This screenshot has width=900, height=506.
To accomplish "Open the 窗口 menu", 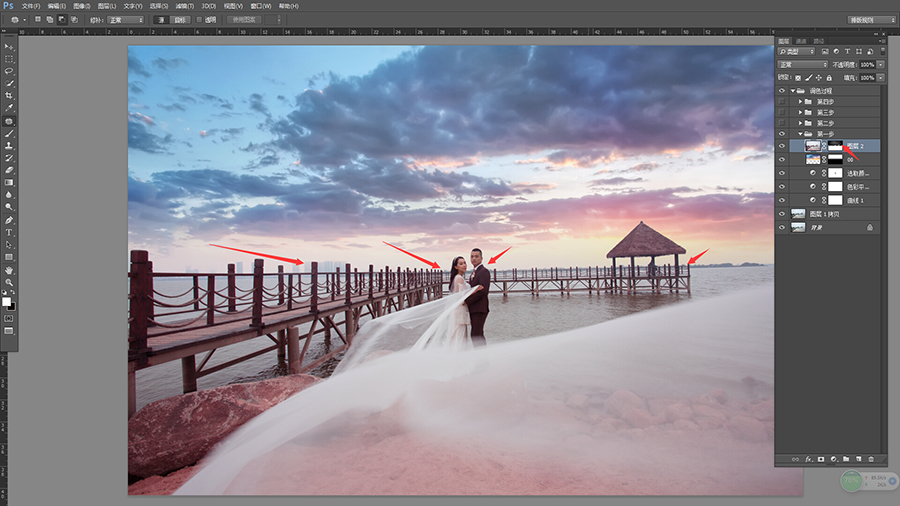I will coord(261,6).
